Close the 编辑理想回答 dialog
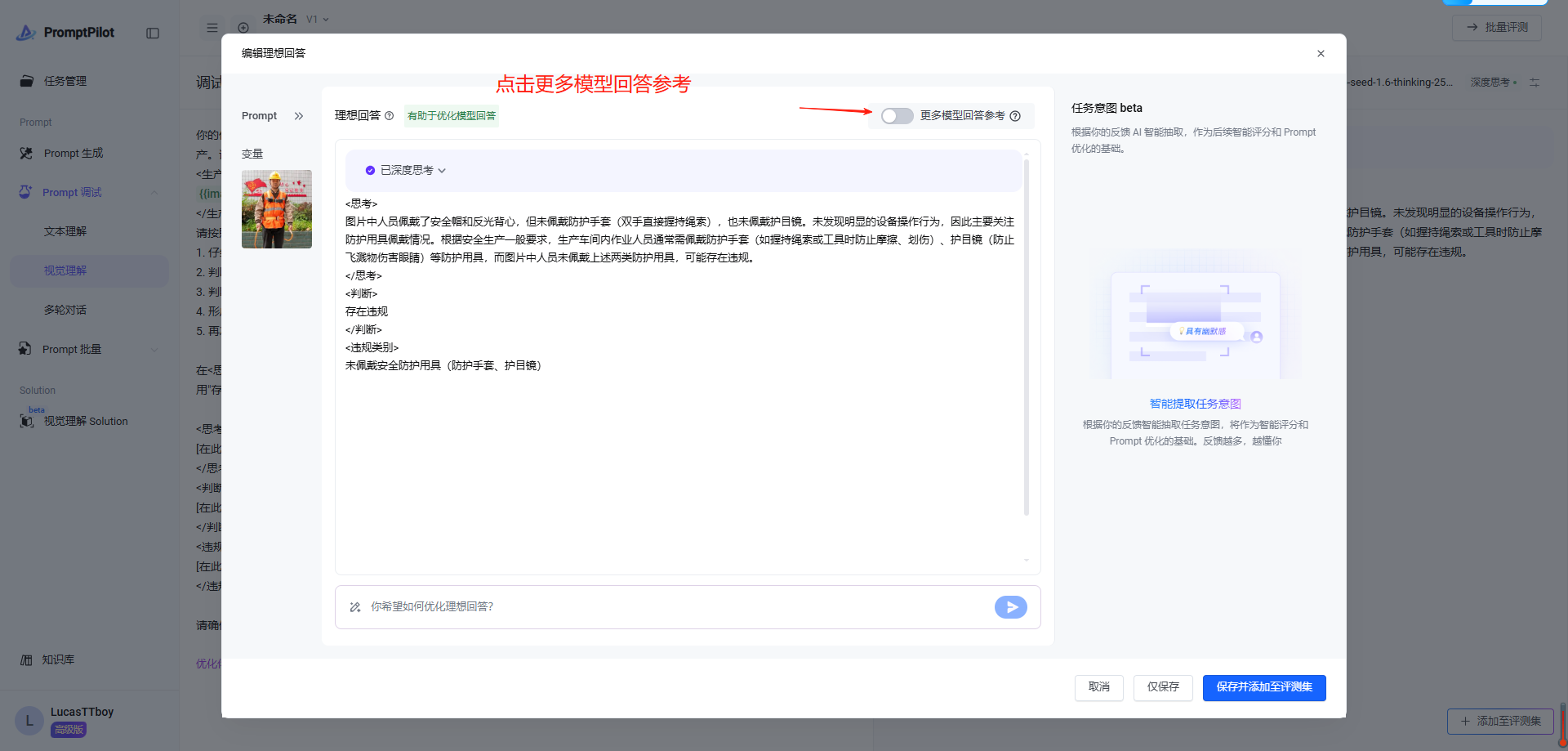Image resolution: width=1568 pixels, height=751 pixels. 1321,54
